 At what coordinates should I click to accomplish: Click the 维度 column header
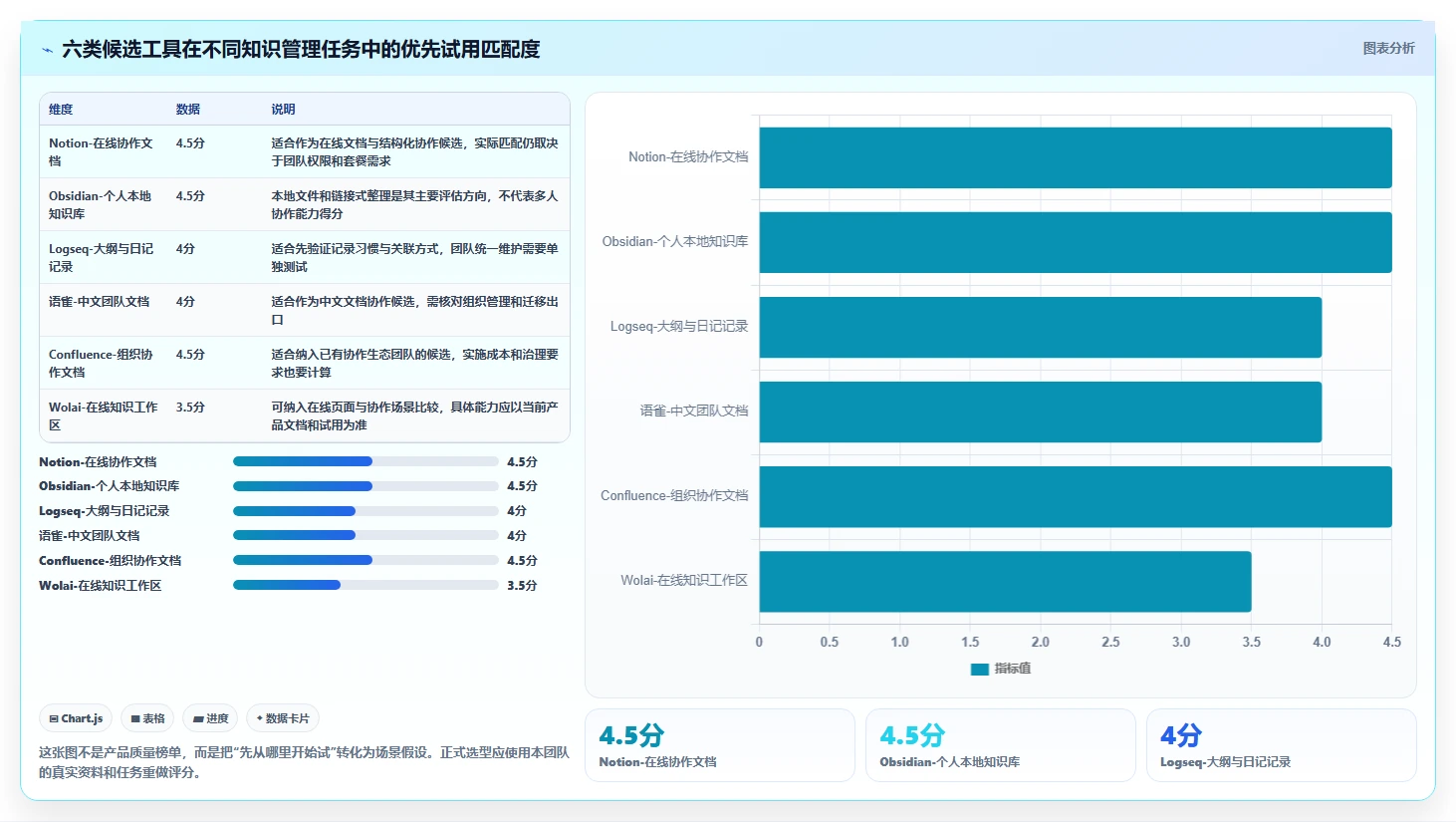coord(61,110)
